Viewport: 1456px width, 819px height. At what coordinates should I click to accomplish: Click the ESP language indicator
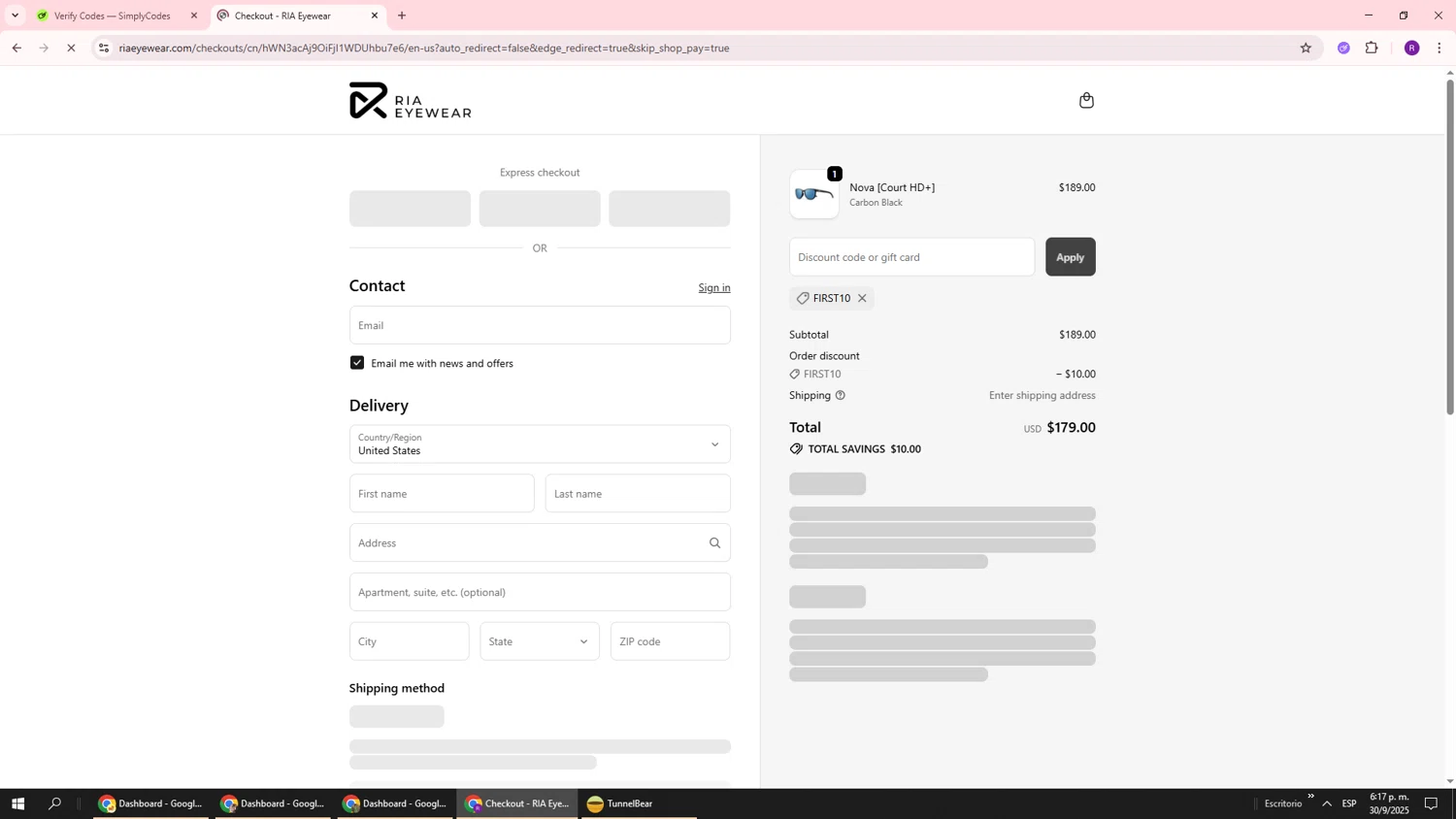coord(1349,803)
